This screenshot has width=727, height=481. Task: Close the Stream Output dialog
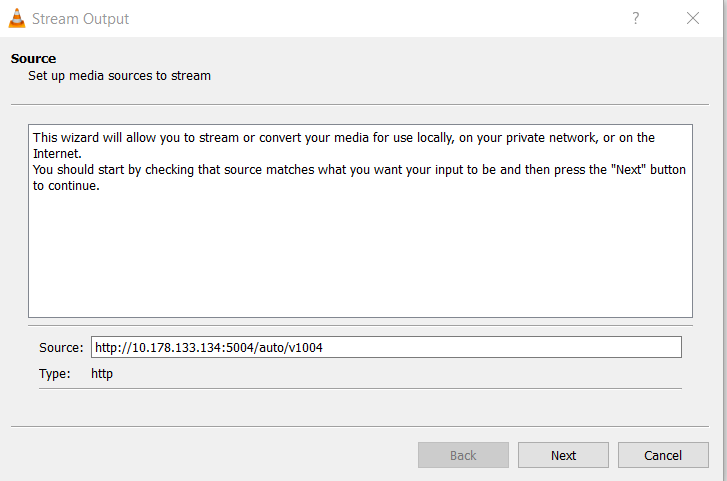[692, 19]
